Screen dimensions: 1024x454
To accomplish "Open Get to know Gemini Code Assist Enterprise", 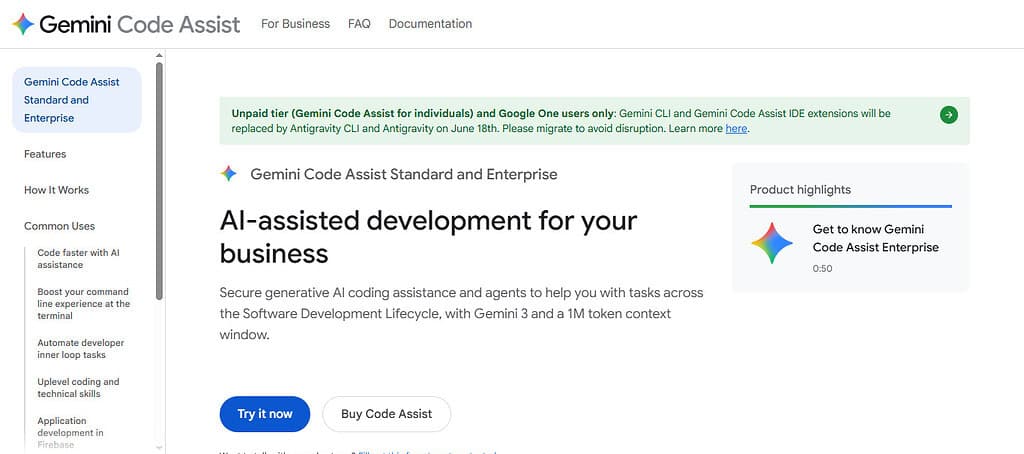I will pyautogui.click(x=876, y=238).
